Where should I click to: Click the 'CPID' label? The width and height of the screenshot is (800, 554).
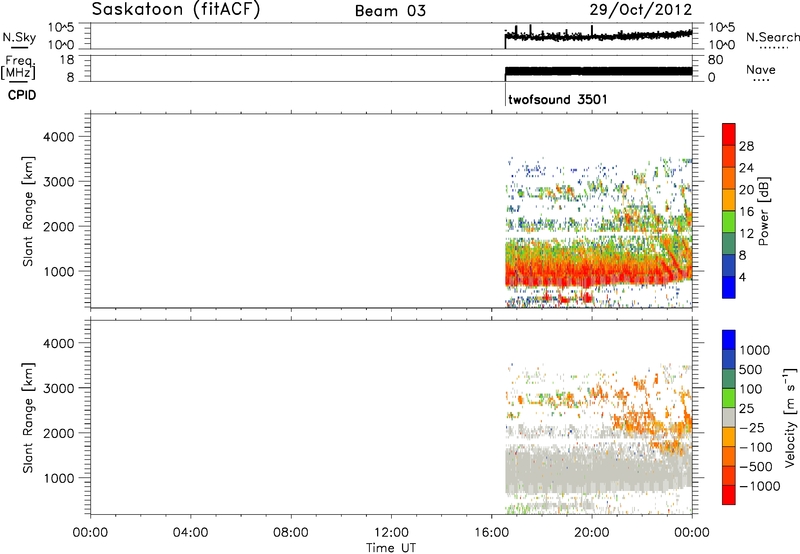22,95
